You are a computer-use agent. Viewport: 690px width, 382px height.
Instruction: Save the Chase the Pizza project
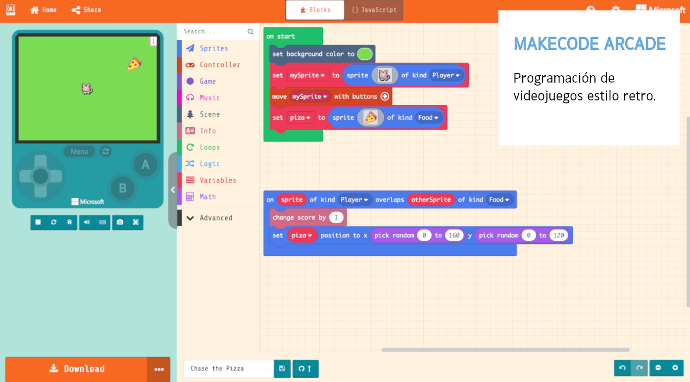coord(282,369)
